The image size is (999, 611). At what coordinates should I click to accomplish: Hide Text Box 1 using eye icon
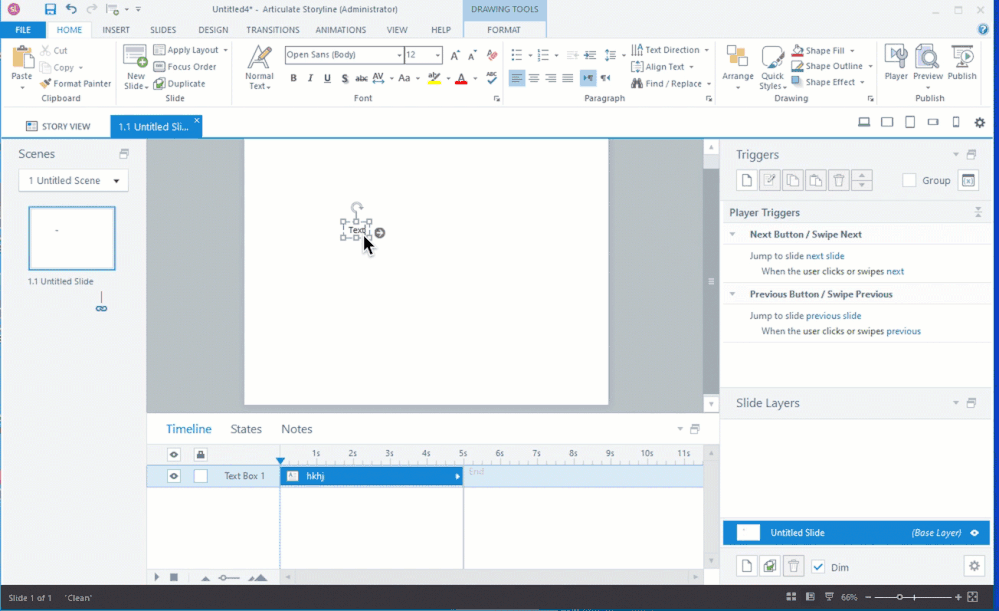(x=174, y=476)
